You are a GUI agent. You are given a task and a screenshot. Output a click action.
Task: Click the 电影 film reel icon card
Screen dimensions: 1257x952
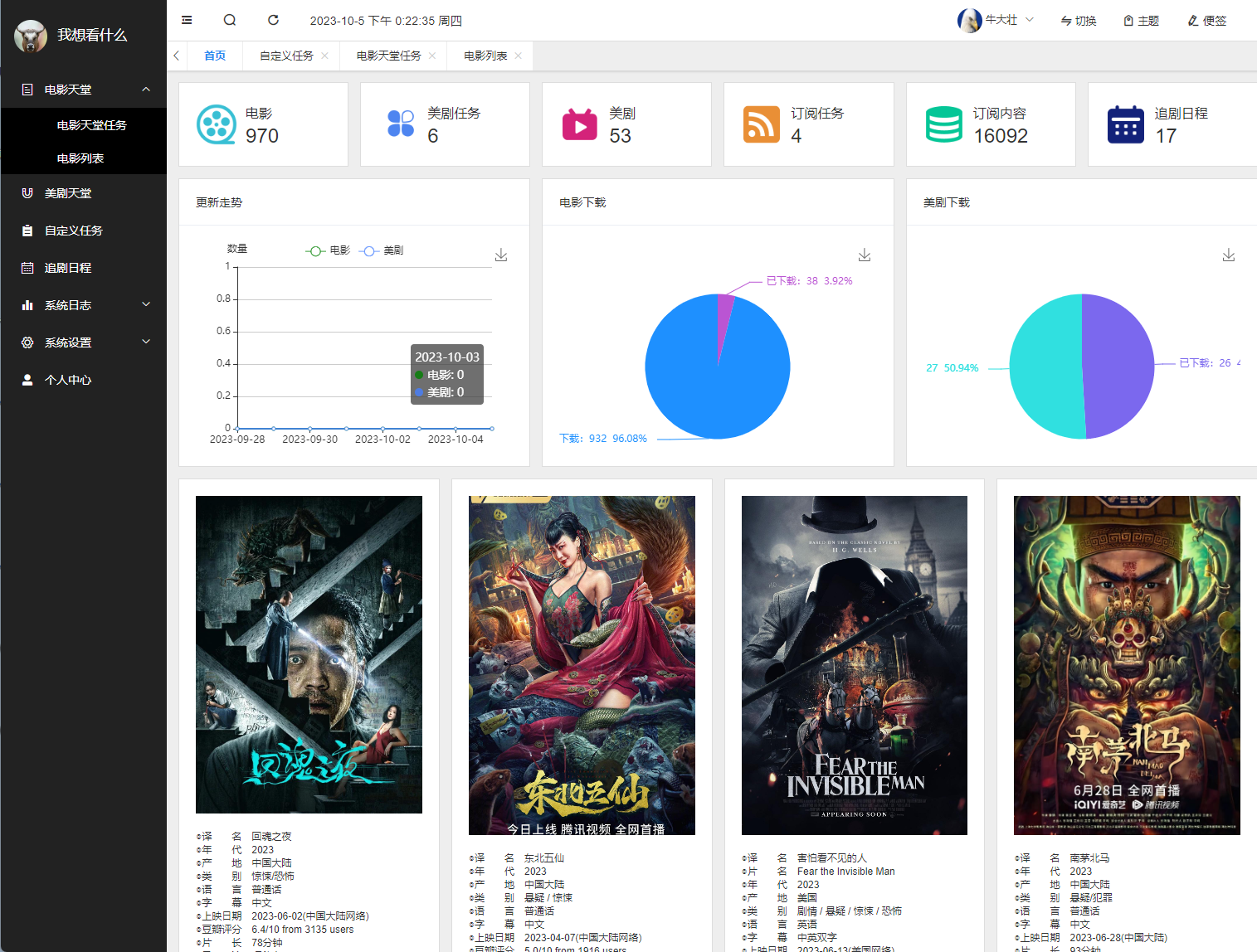tap(217, 124)
